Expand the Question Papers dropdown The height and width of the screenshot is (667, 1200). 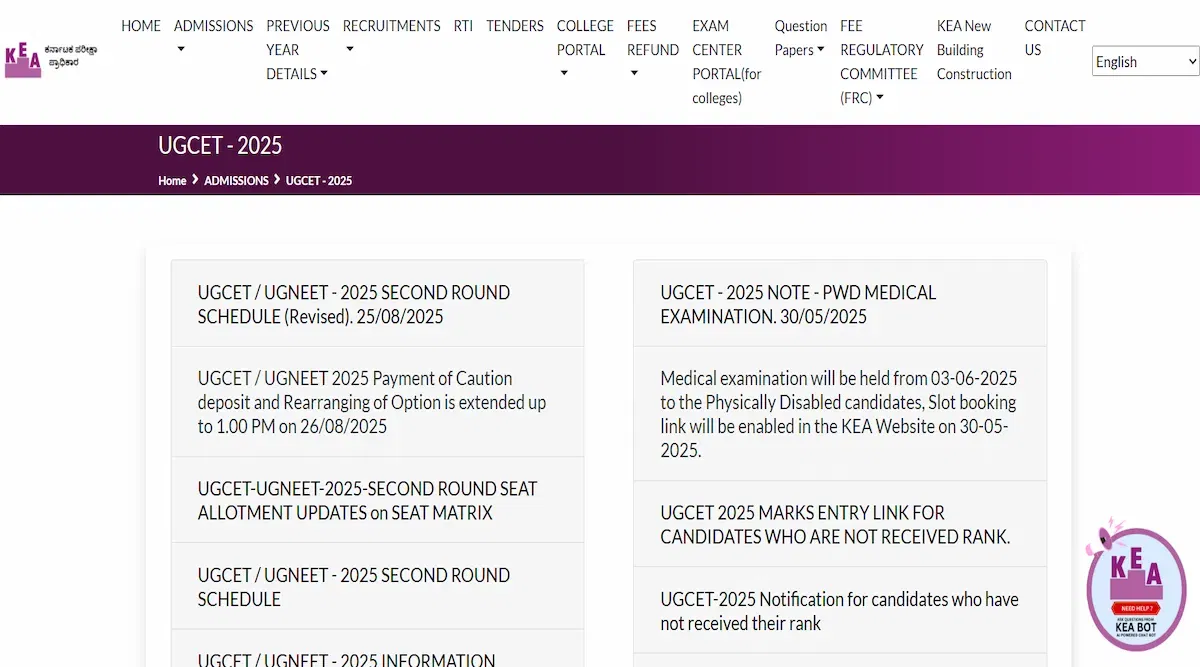click(x=801, y=38)
